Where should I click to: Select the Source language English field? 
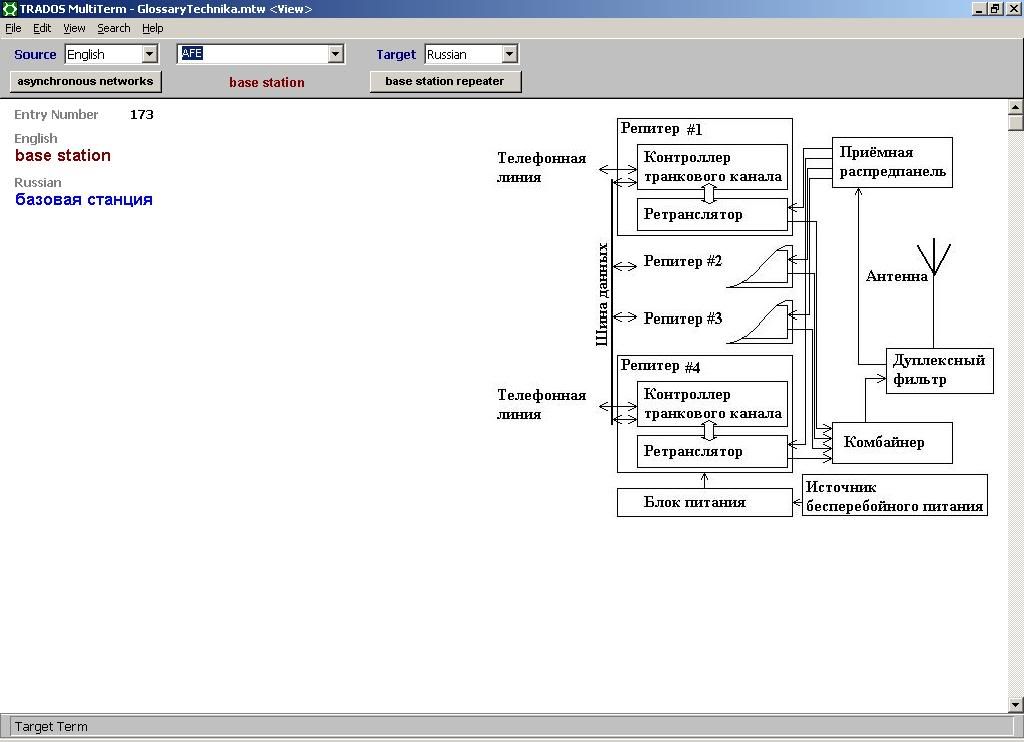[104, 54]
